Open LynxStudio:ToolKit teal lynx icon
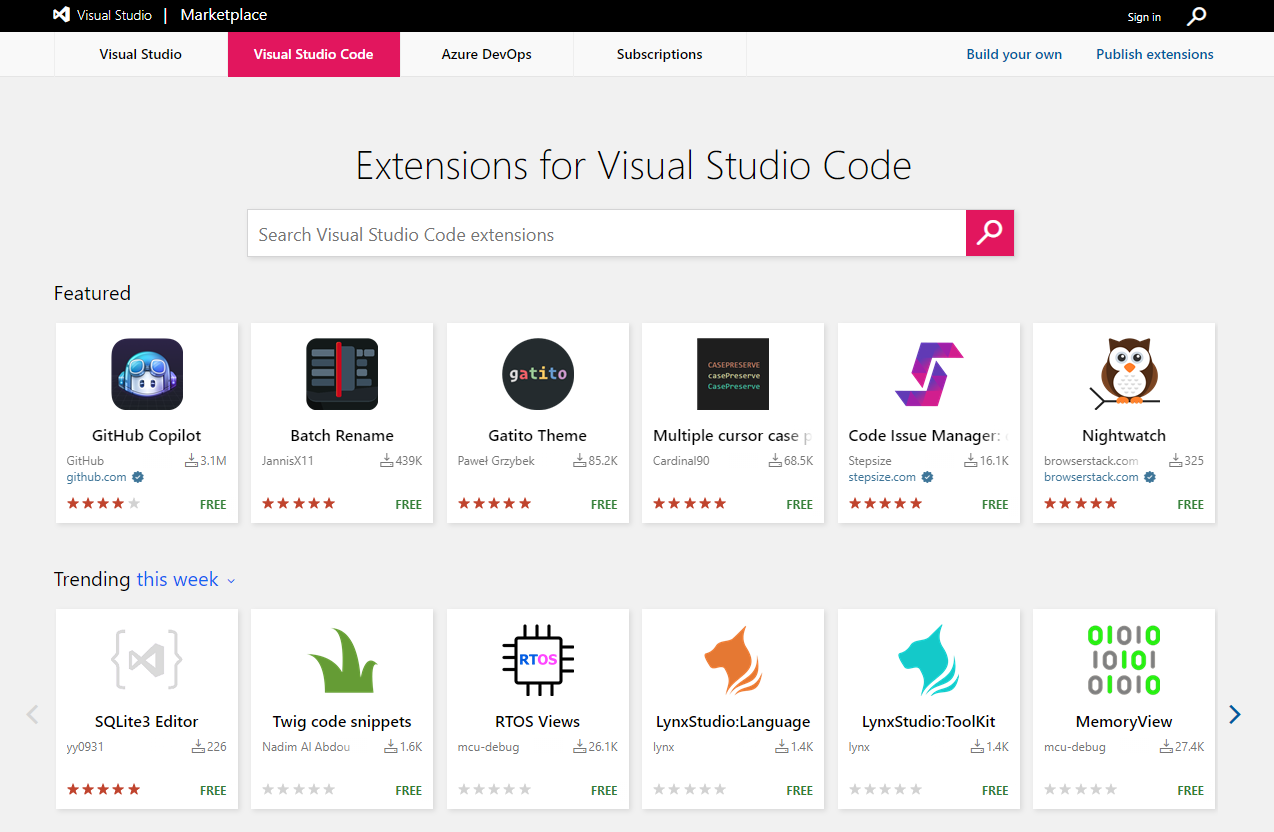The image size is (1274, 832). 929,660
